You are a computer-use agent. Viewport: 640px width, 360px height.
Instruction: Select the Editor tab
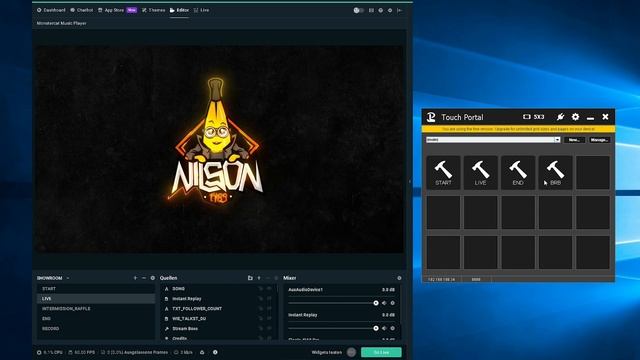tap(179, 10)
